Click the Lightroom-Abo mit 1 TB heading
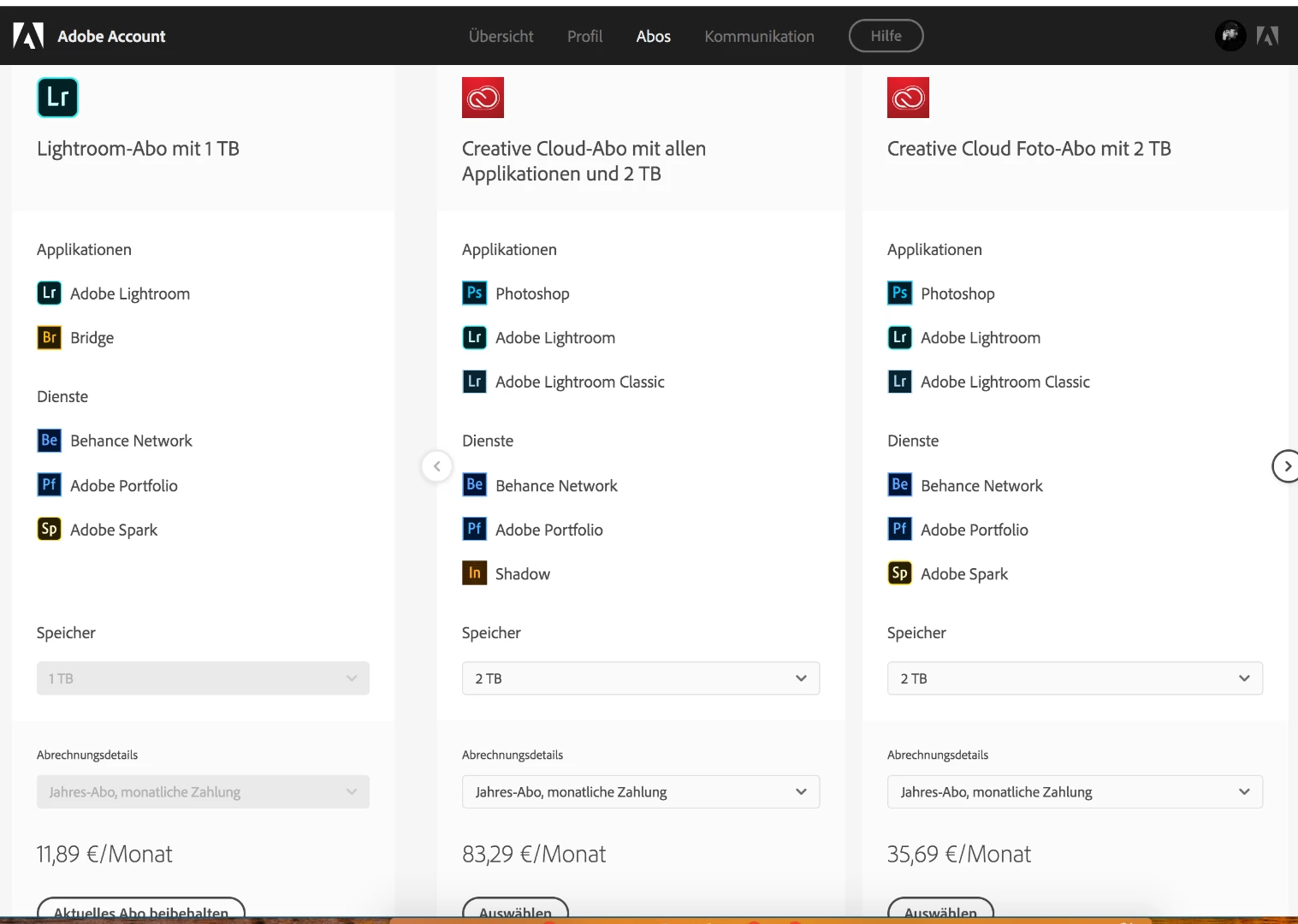1298x924 pixels. [138, 149]
